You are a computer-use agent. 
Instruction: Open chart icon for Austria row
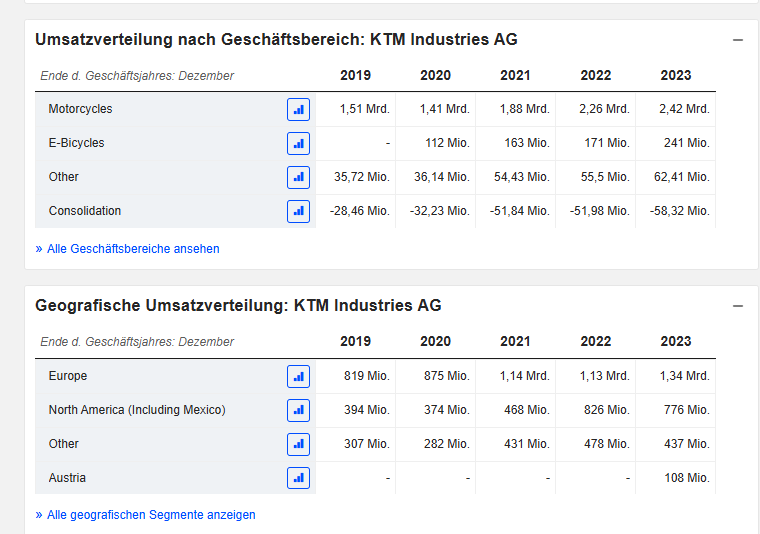298,478
